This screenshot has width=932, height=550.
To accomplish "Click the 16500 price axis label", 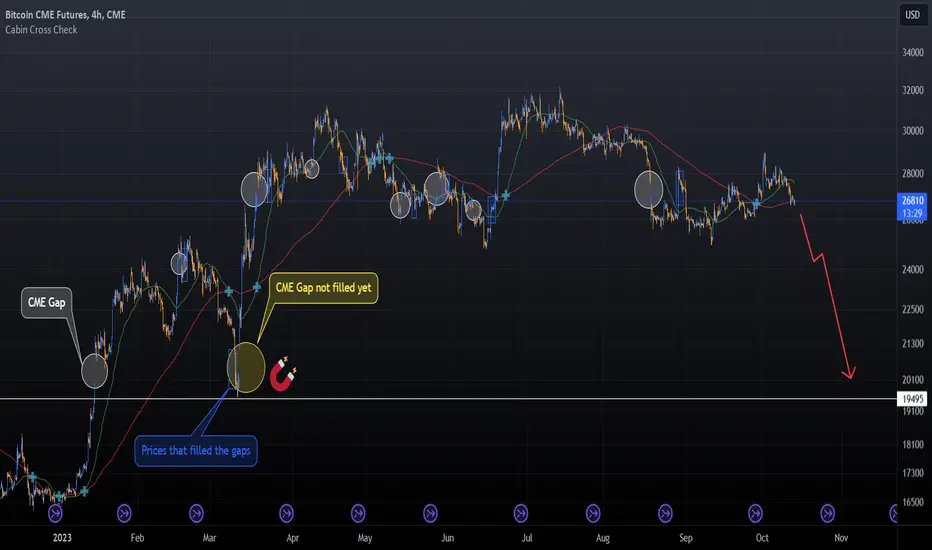I will (x=912, y=502).
